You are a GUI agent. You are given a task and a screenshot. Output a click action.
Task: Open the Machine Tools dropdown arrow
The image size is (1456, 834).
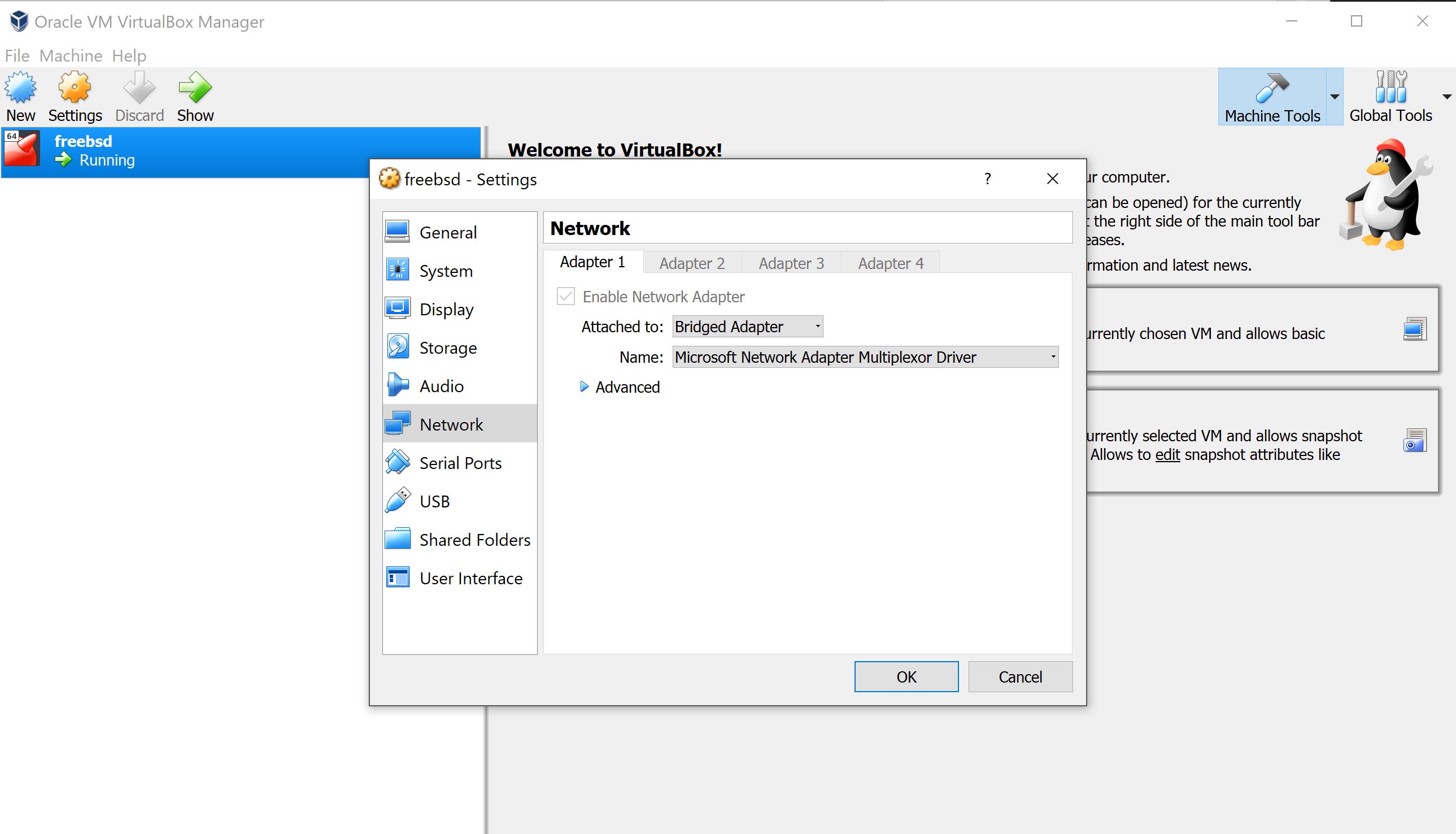(1335, 96)
